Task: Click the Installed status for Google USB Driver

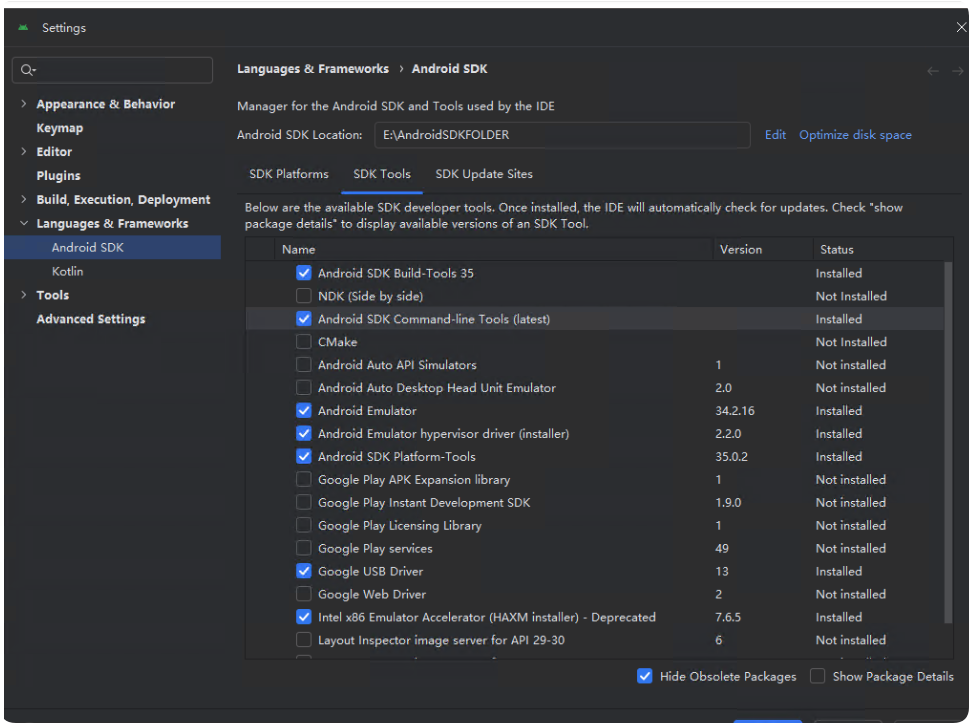Action: [839, 571]
